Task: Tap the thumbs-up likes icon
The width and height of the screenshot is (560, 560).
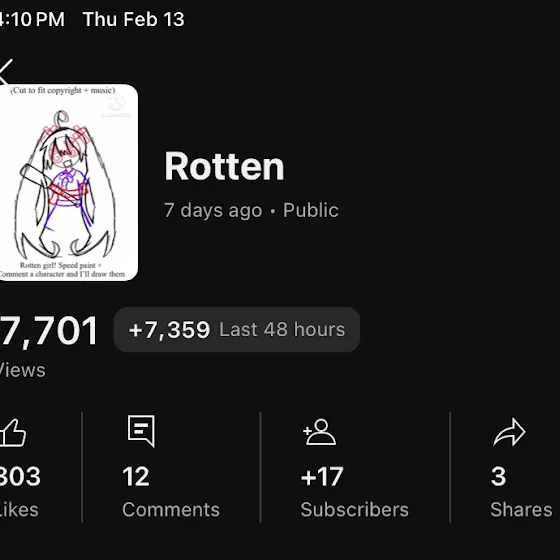Action: [13, 432]
